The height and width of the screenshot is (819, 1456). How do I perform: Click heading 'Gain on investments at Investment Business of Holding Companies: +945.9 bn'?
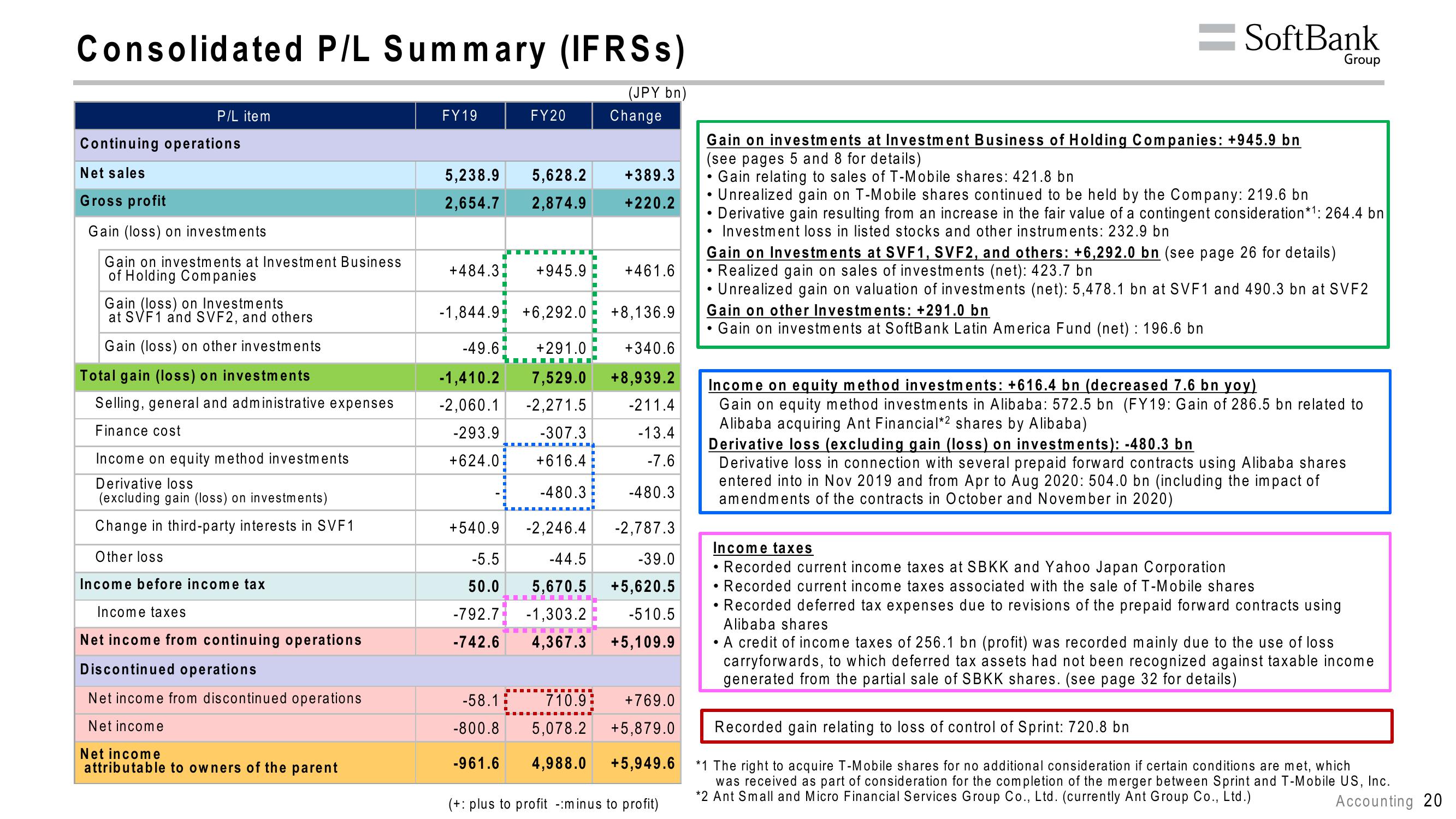pos(1003,140)
